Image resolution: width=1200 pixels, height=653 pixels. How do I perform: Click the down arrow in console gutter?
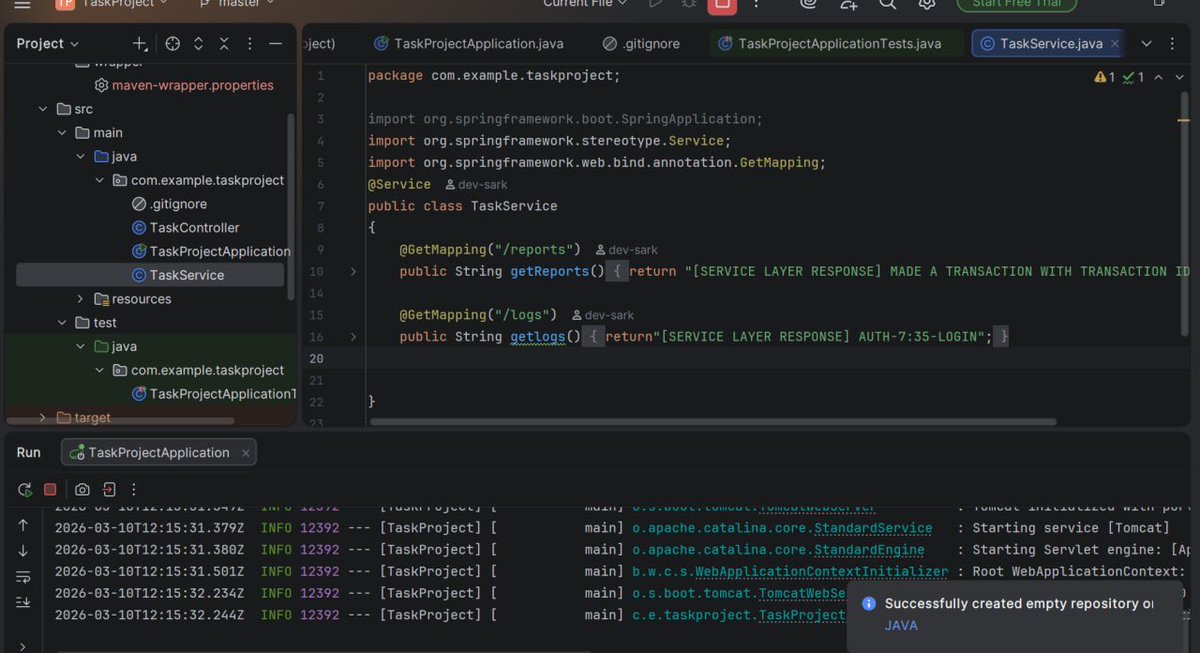[23, 551]
